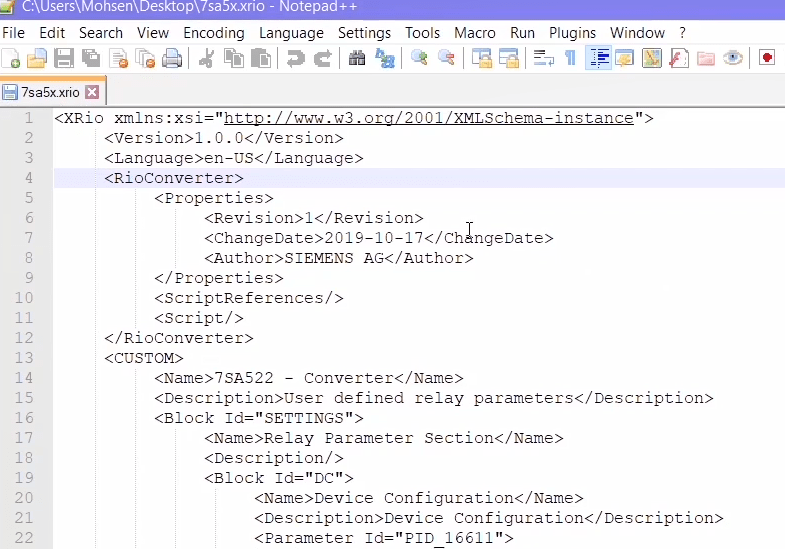Viewport: 785px width, 549px height.
Task: Open Find using the binoculars icon
Action: point(357,59)
